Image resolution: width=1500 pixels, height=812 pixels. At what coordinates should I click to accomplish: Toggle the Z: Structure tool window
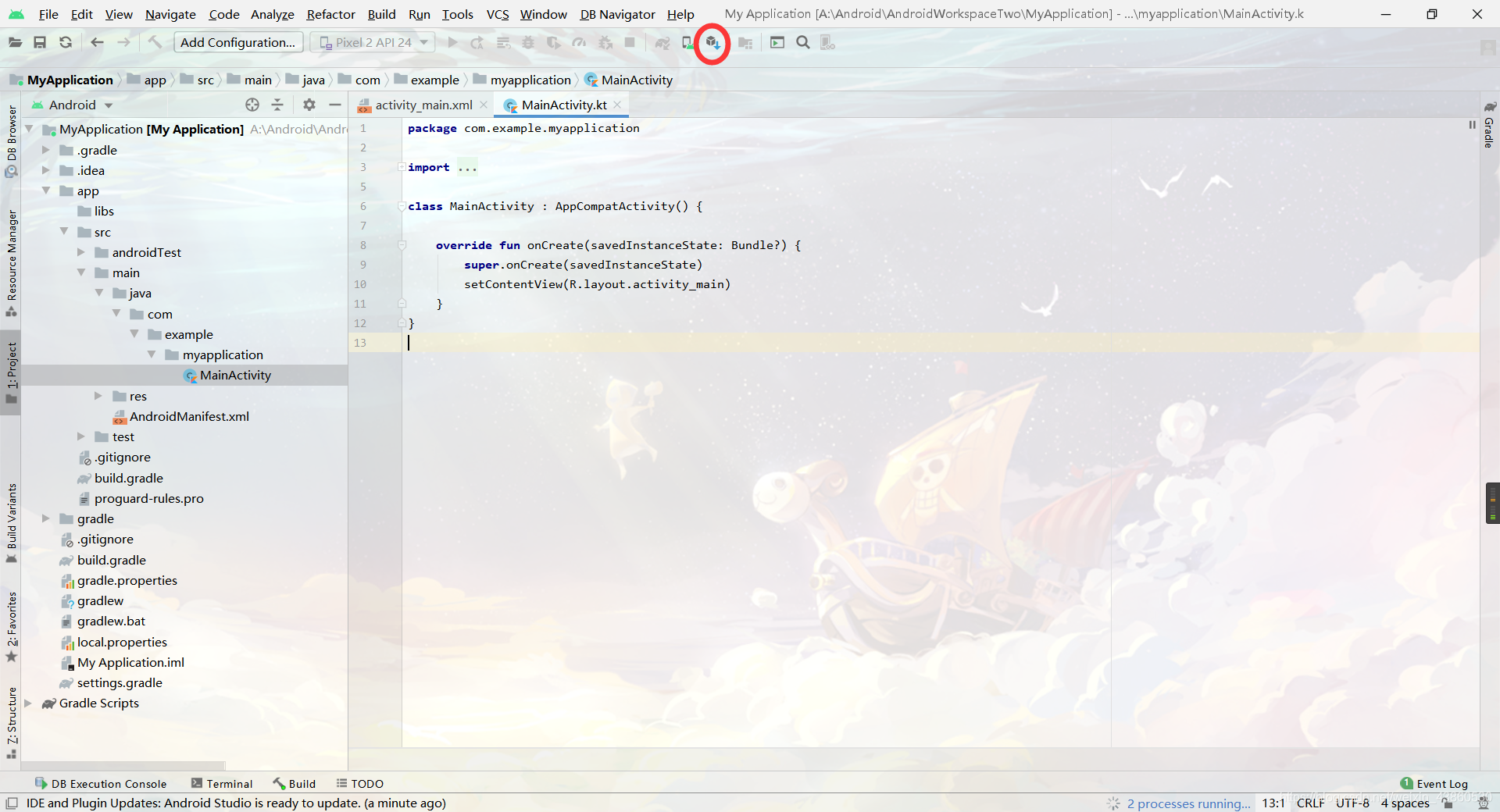point(11,723)
